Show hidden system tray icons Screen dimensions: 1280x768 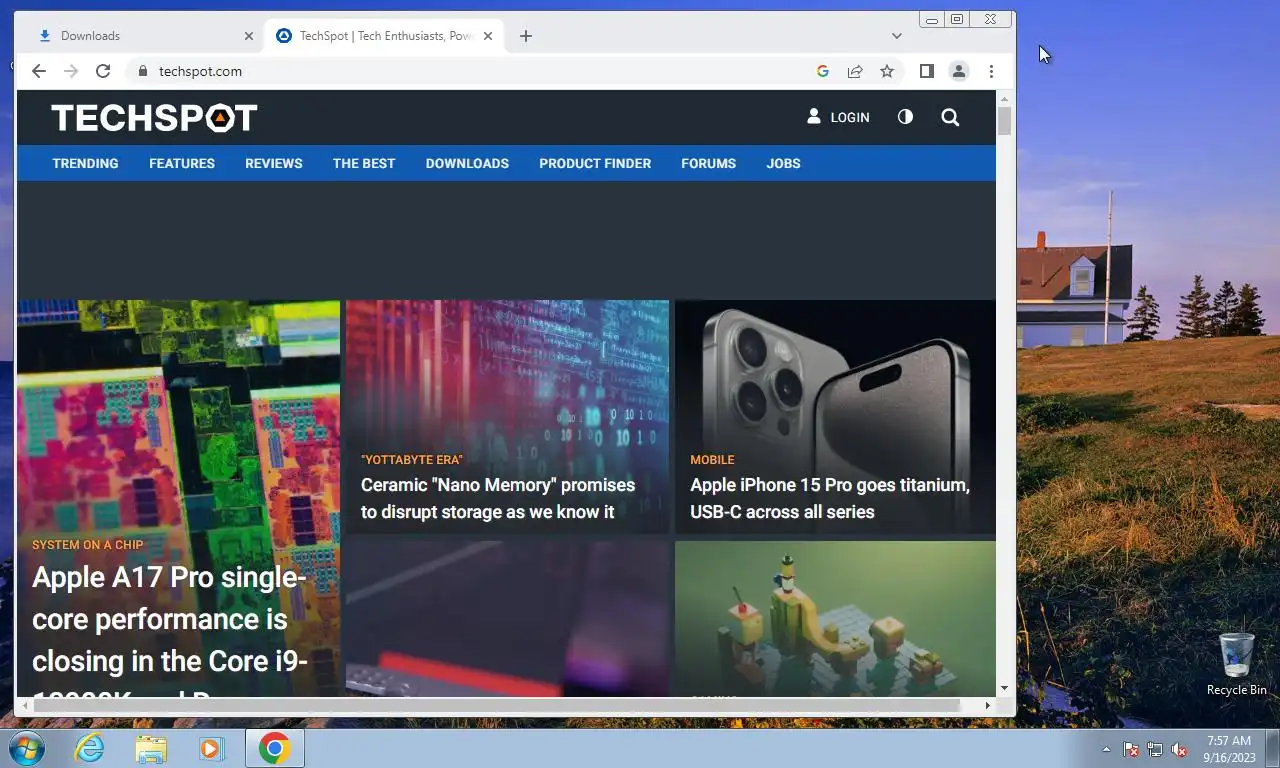pos(1106,749)
